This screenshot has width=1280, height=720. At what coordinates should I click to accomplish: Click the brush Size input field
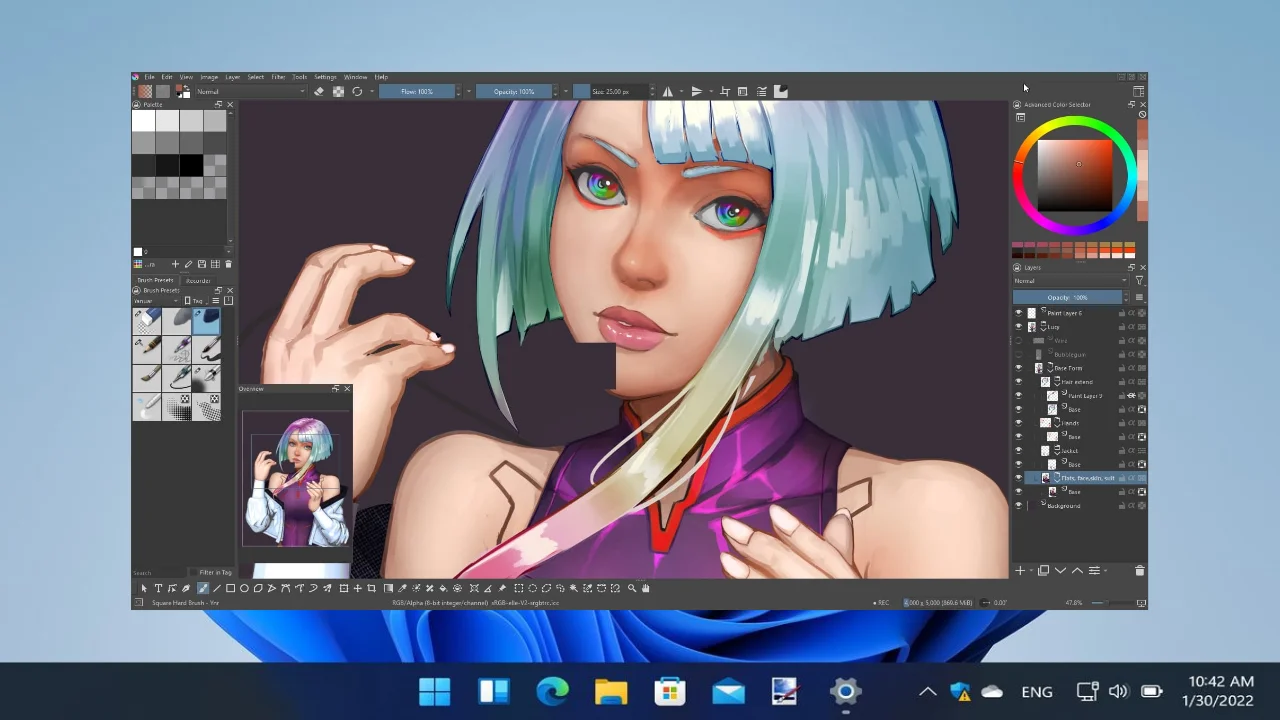click(x=611, y=91)
